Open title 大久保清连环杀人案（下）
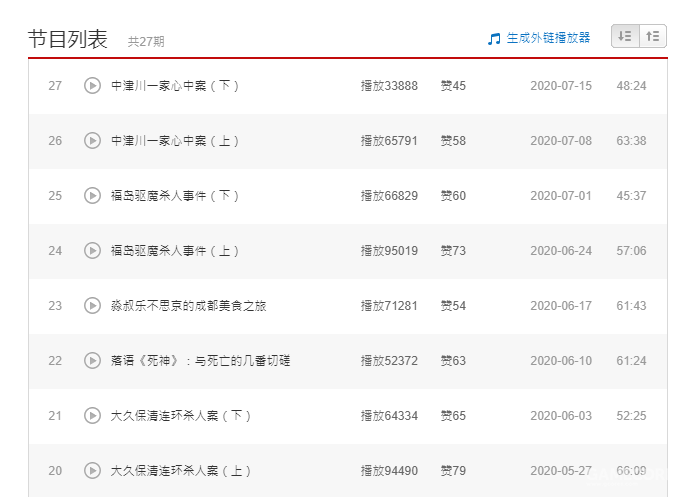 (181, 416)
